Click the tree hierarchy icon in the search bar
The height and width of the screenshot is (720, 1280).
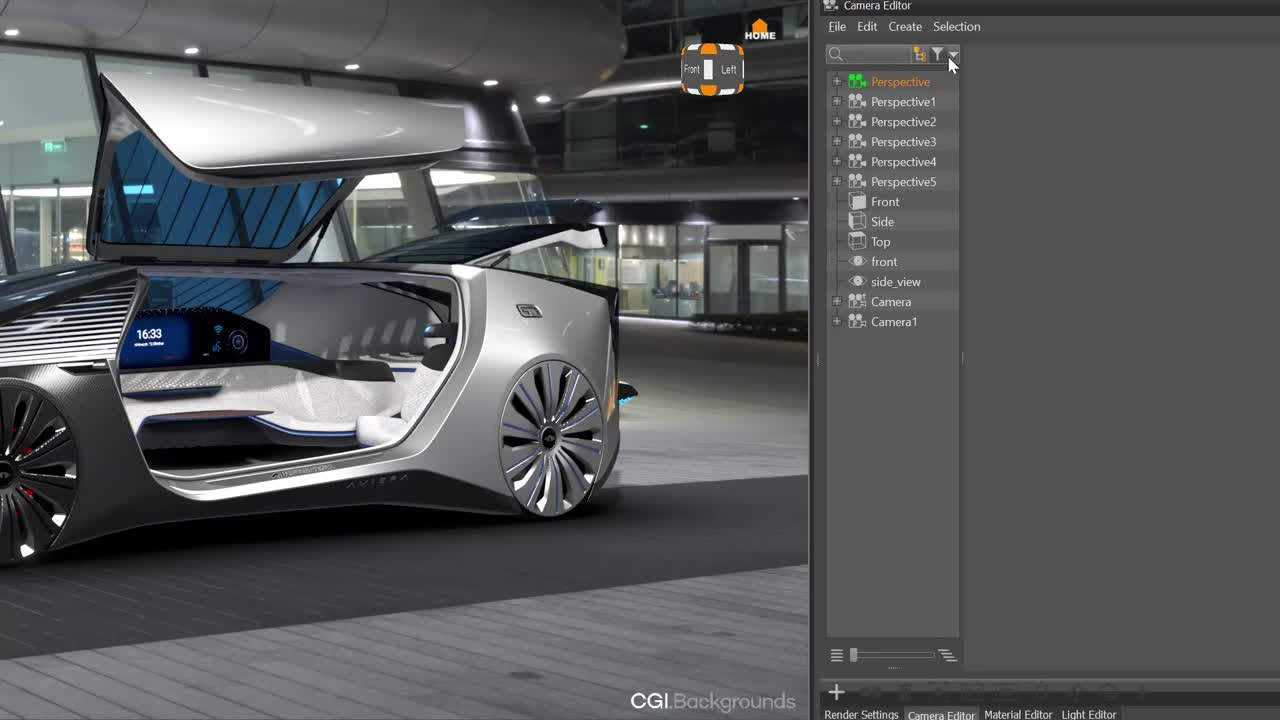919,54
